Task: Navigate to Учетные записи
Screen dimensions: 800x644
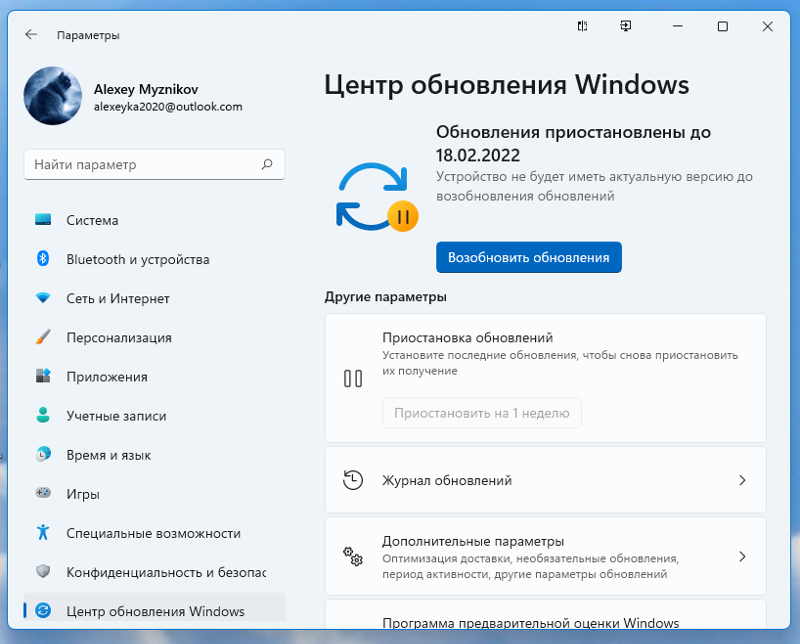Action: [x=155, y=415]
